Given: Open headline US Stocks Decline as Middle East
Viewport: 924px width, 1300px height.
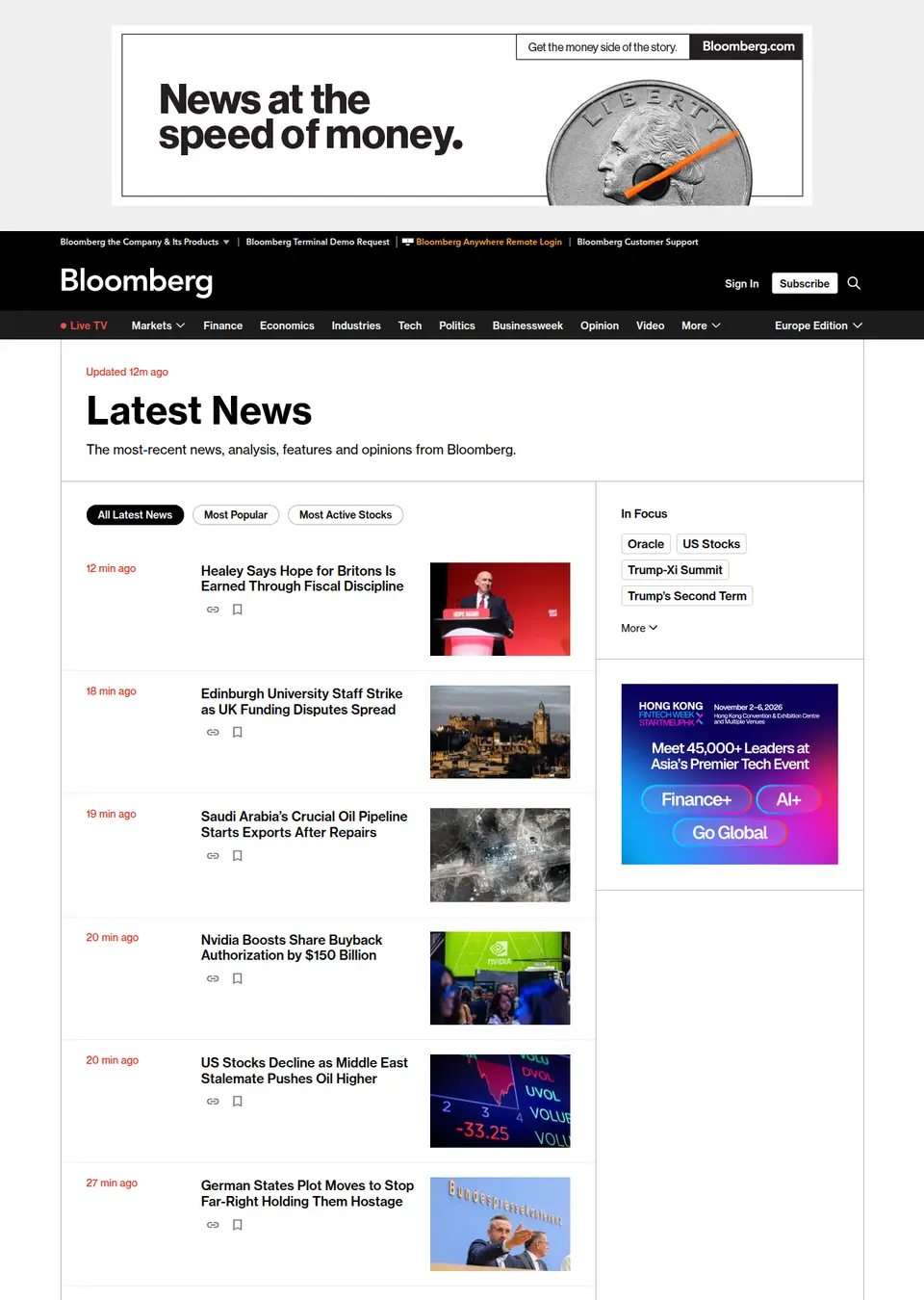Looking at the screenshot, I should tap(304, 1071).
